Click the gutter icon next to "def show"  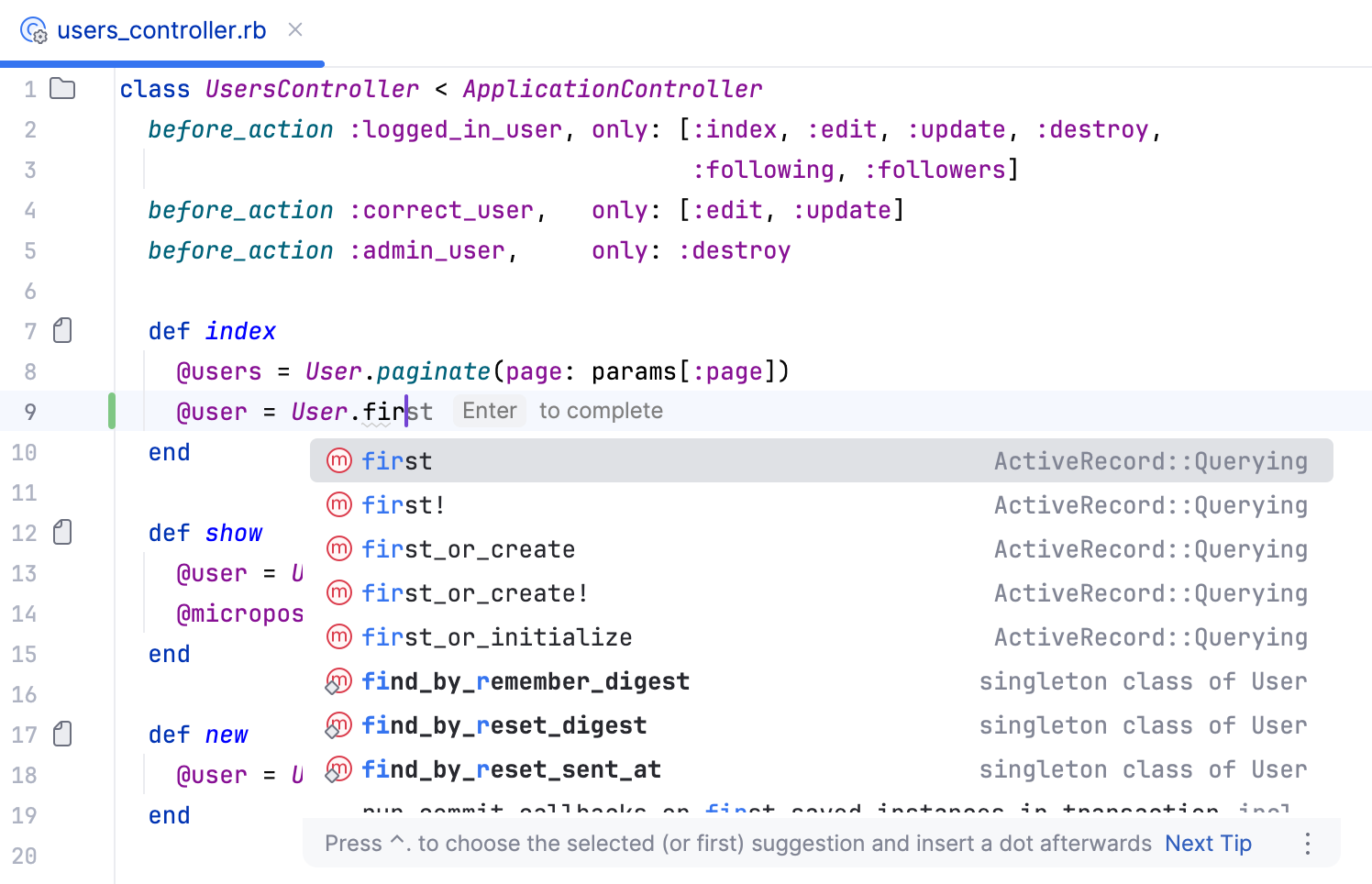point(61,532)
